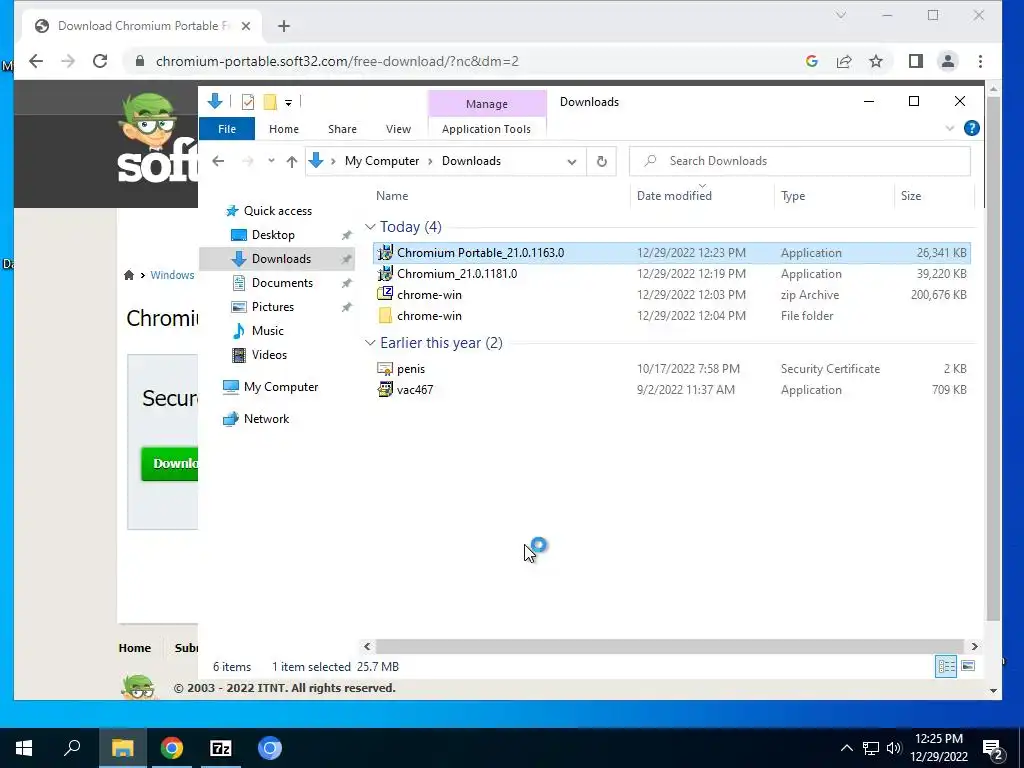Select Chromium_21.0.1181.0 application file
The height and width of the screenshot is (768, 1024).
671,274
